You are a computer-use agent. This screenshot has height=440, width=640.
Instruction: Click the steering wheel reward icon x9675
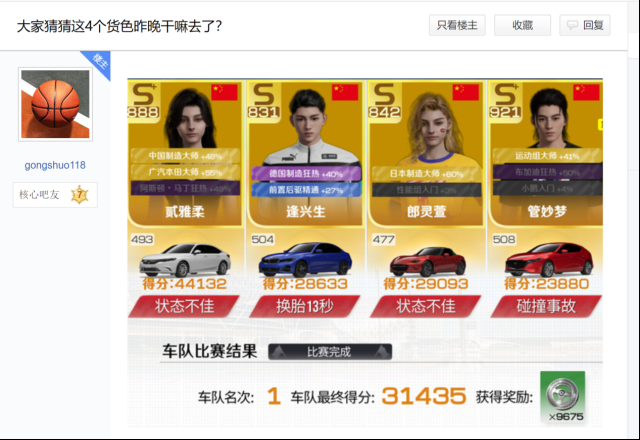[x=562, y=396]
